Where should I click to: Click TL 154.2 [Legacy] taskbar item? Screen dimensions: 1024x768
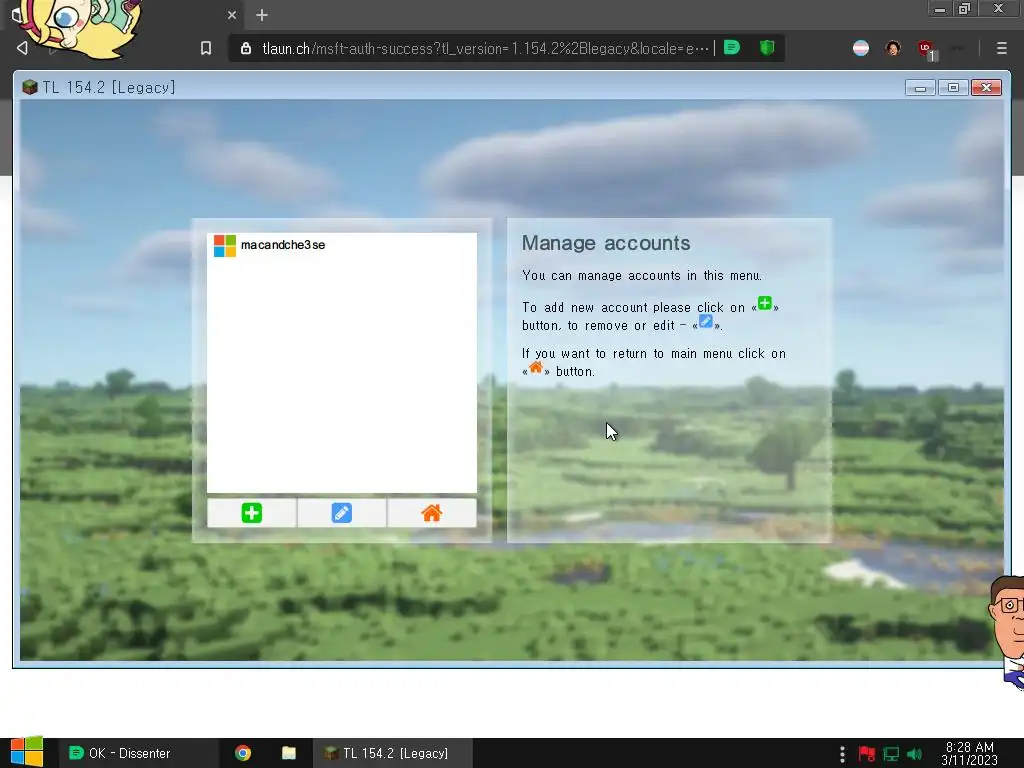coord(391,753)
